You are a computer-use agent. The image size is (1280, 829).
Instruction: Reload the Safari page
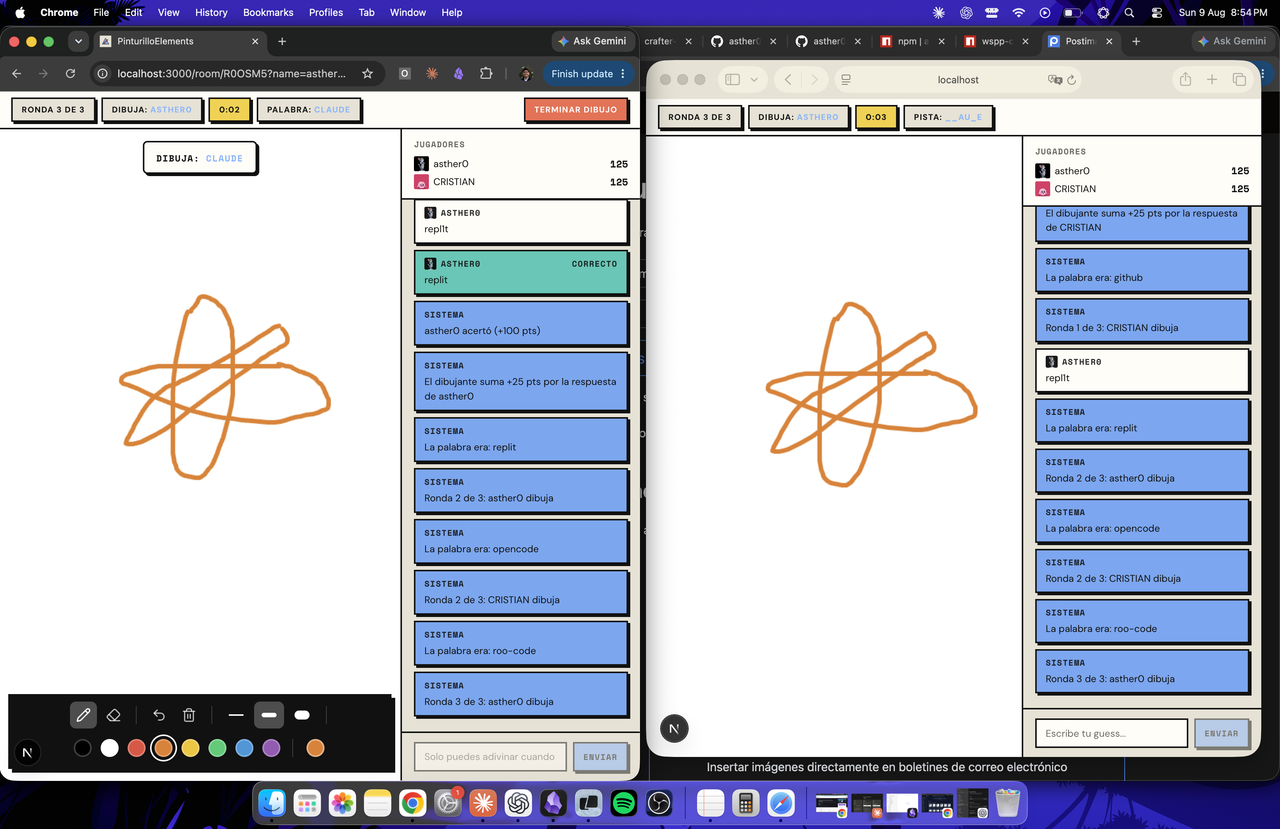[x=1072, y=80]
